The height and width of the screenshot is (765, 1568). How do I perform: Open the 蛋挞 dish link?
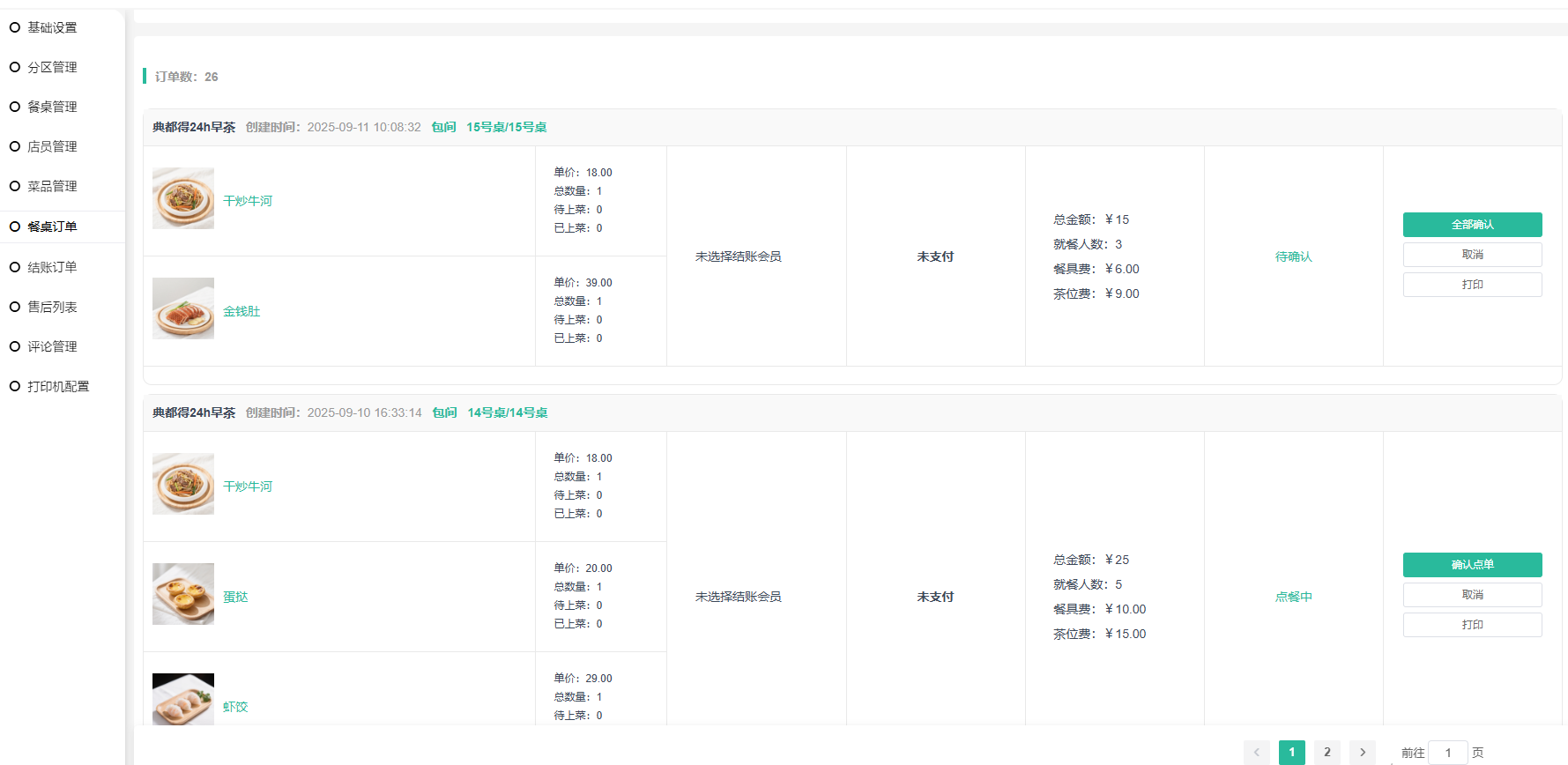(x=235, y=597)
